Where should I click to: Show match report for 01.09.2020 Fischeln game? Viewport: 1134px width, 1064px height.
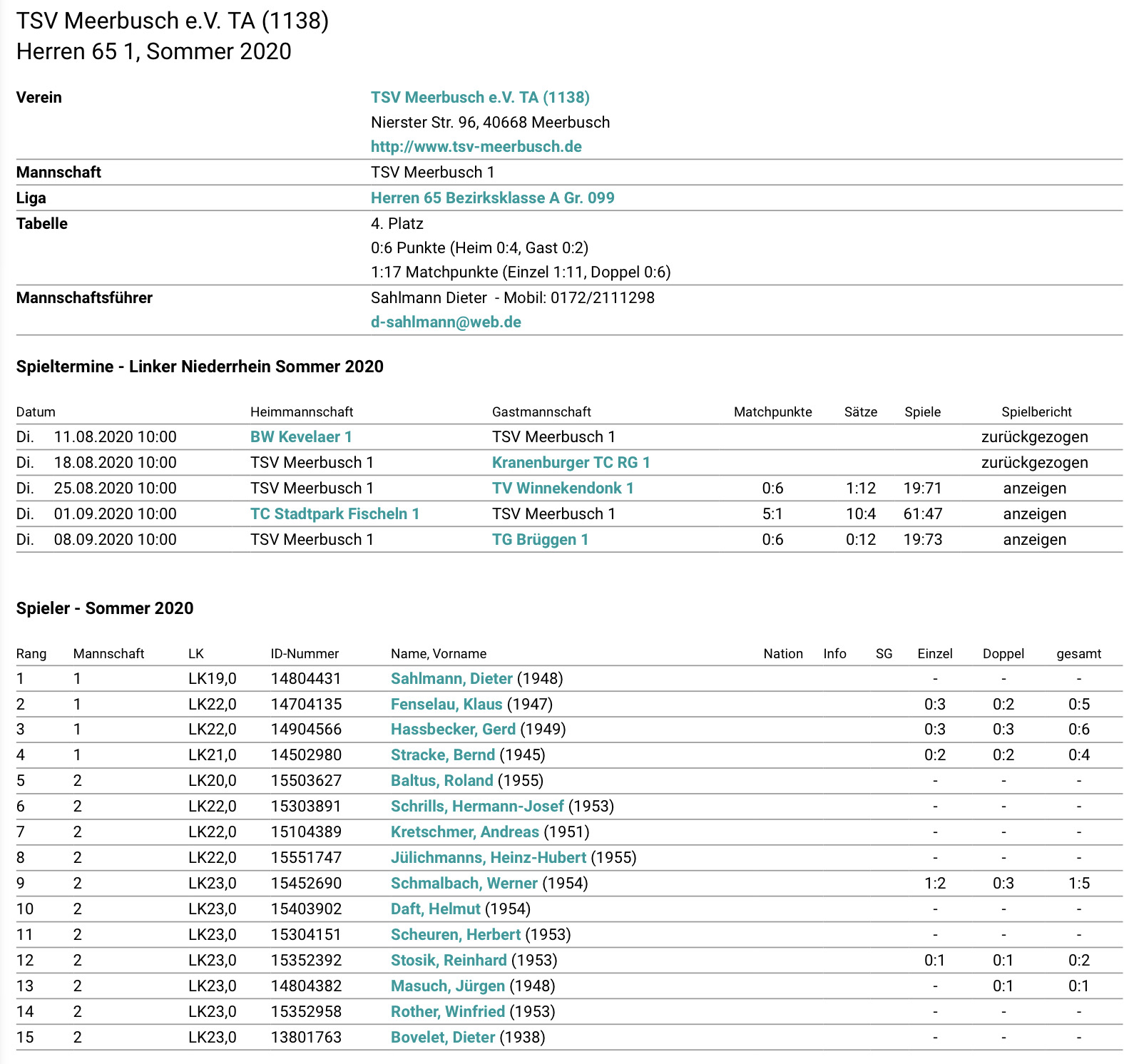pos(1034,513)
